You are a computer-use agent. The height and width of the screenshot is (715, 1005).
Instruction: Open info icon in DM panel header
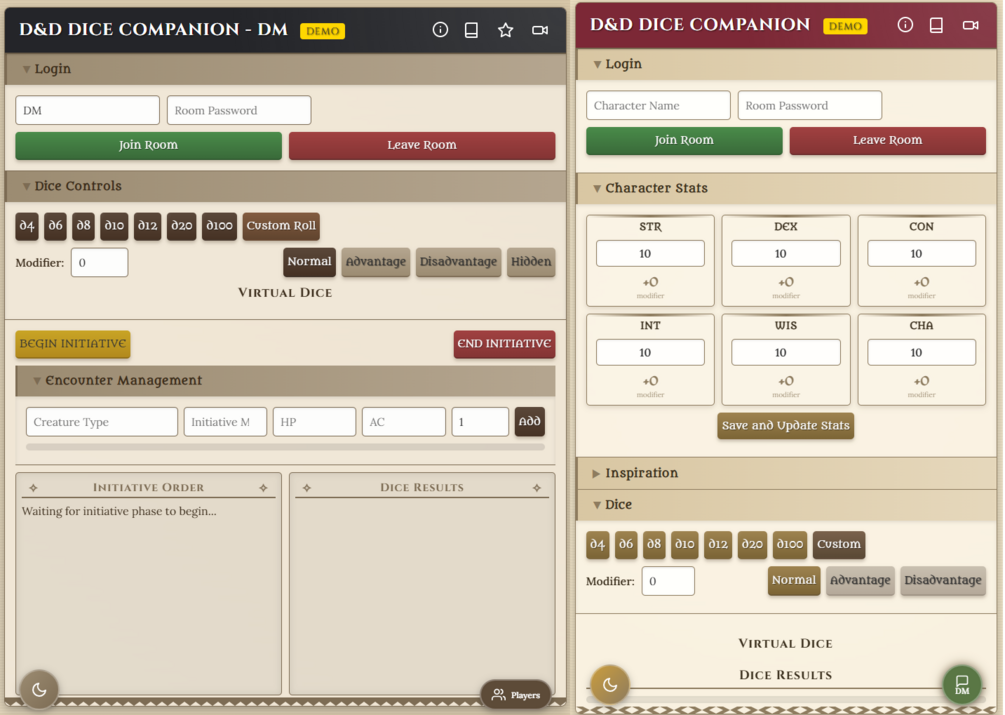click(440, 29)
